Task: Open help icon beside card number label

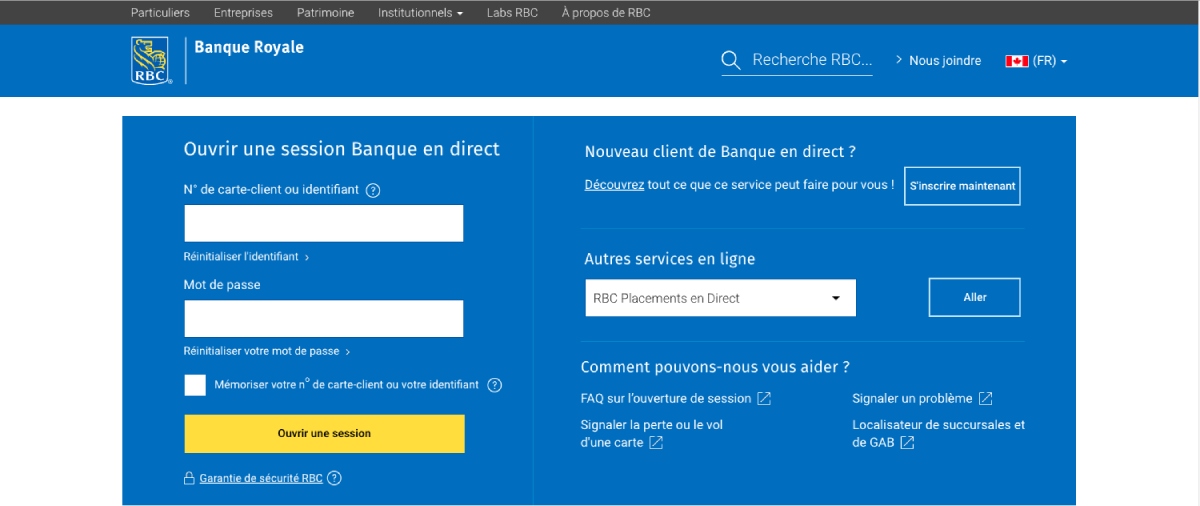Action: pos(373,190)
